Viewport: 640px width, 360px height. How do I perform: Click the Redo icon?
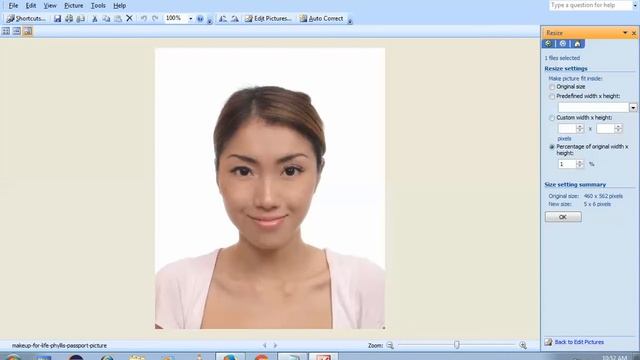[x=155, y=18]
